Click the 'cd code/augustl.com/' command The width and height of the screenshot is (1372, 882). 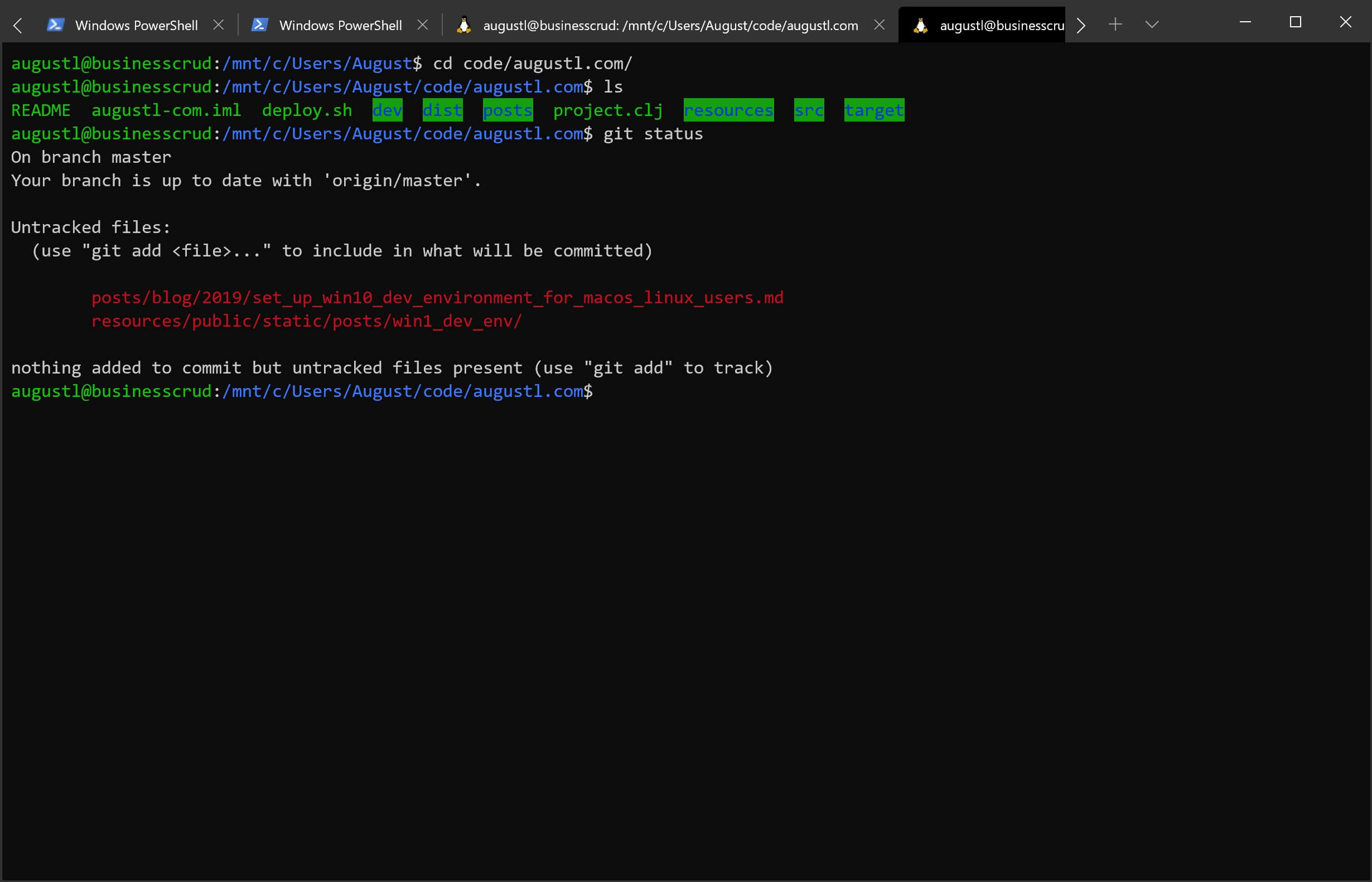pyautogui.click(x=532, y=64)
